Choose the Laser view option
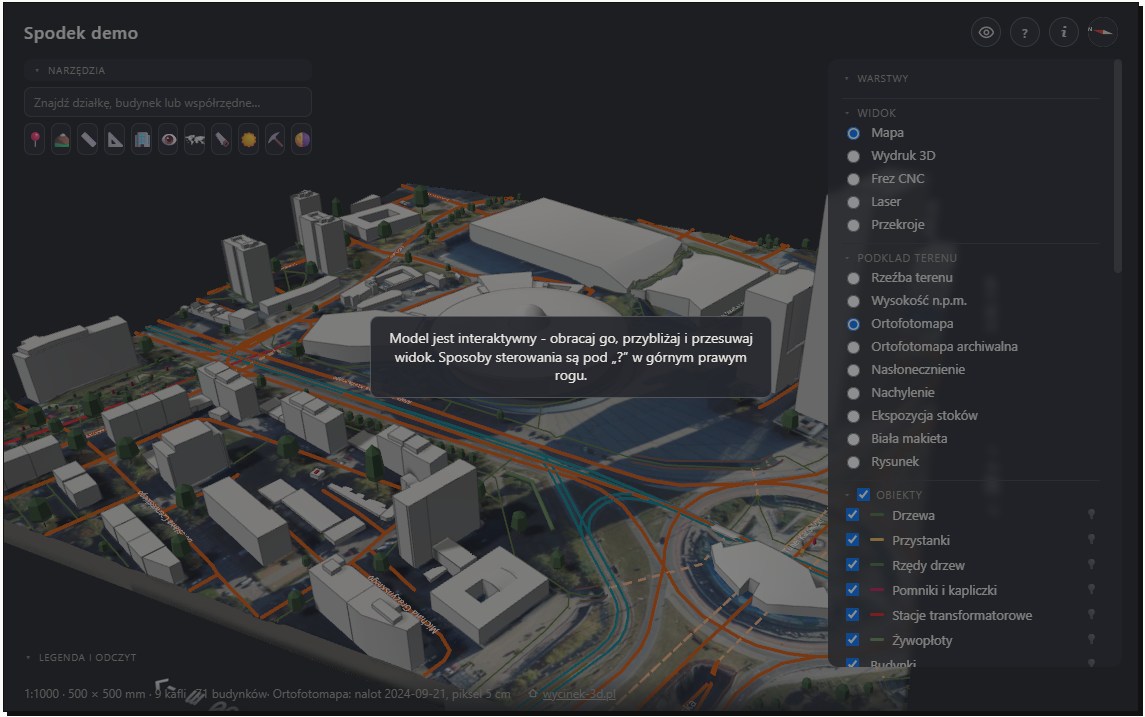The width and height of the screenshot is (1145, 717). click(853, 202)
